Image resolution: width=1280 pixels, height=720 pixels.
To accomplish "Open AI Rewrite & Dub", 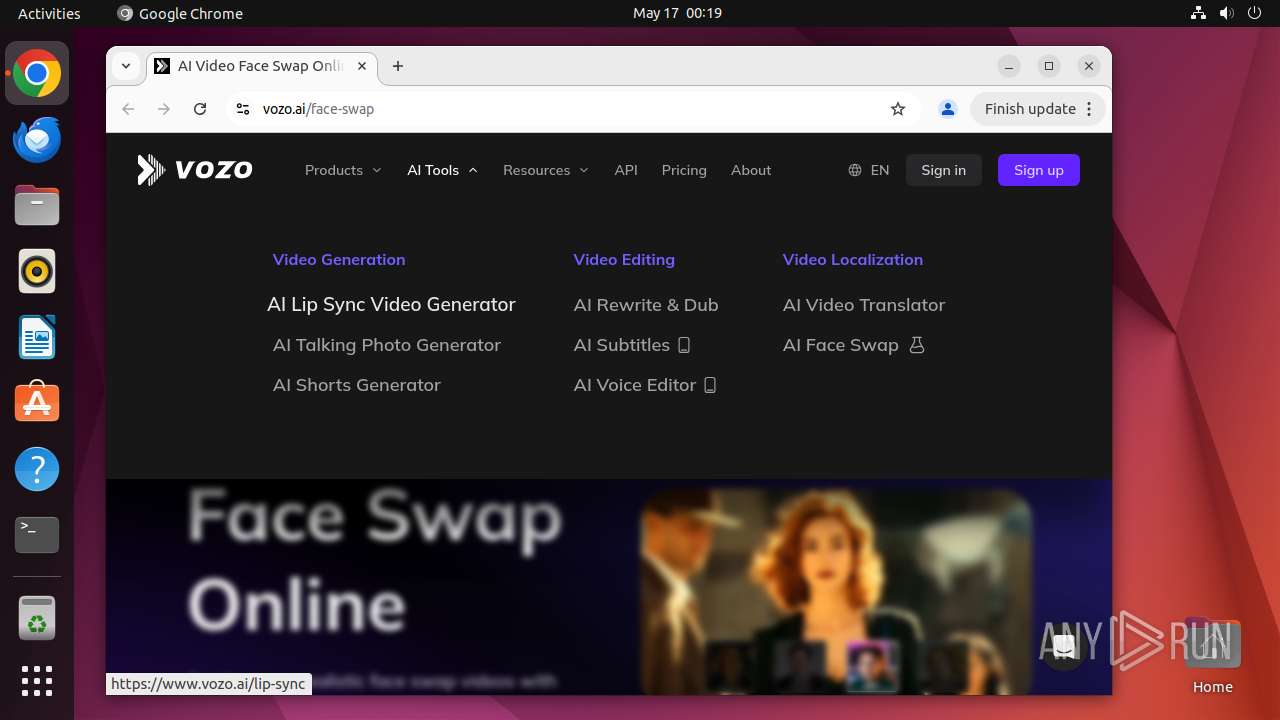I will click(646, 304).
